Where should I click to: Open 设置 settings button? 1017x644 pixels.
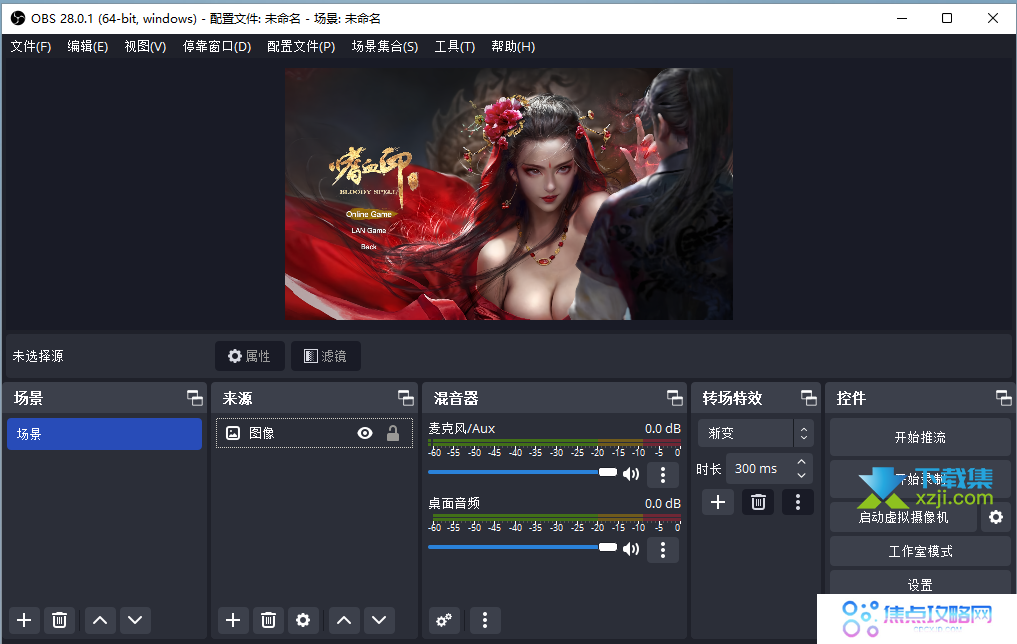(920, 584)
